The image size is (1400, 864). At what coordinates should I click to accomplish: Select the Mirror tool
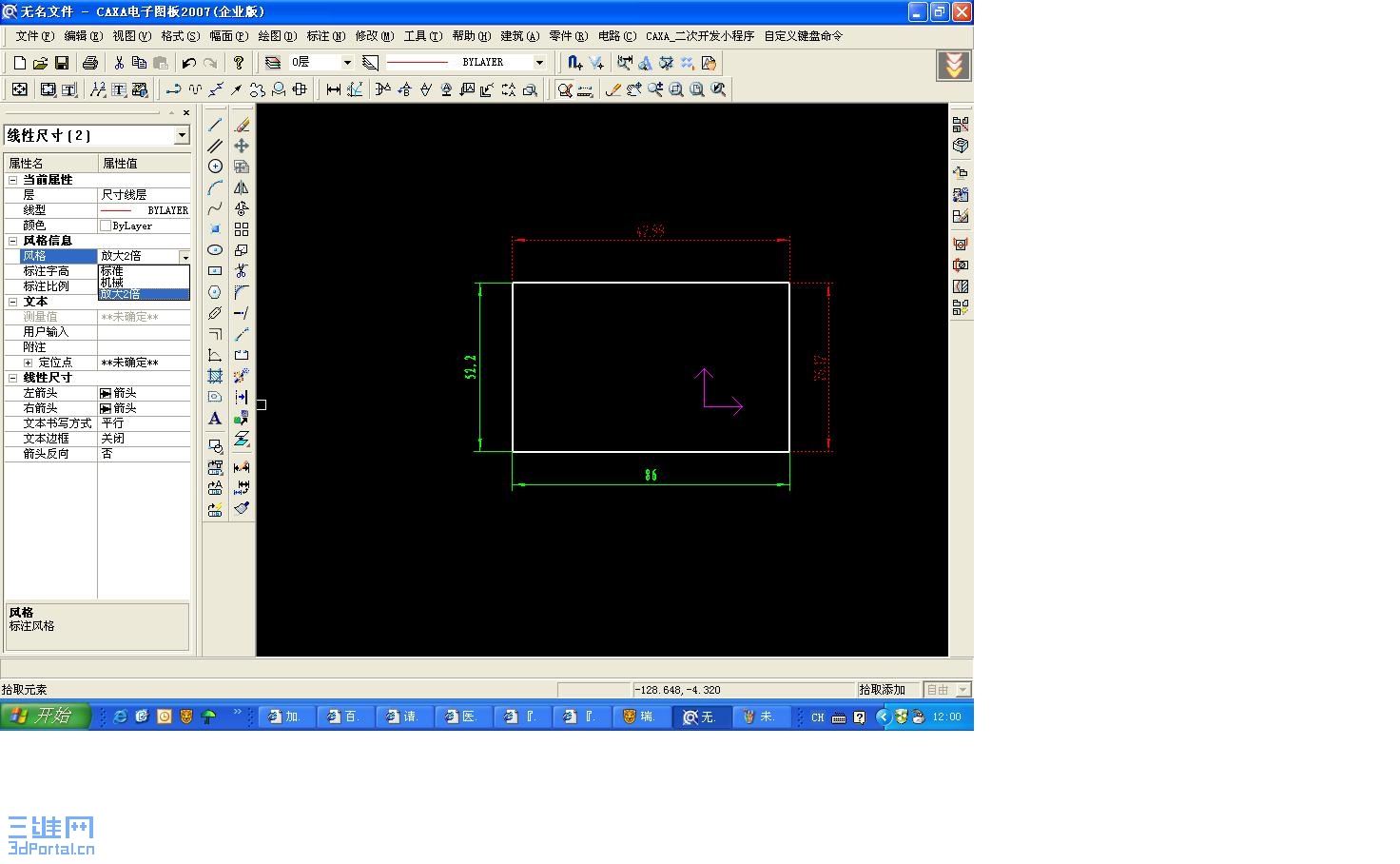coord(242,187)
